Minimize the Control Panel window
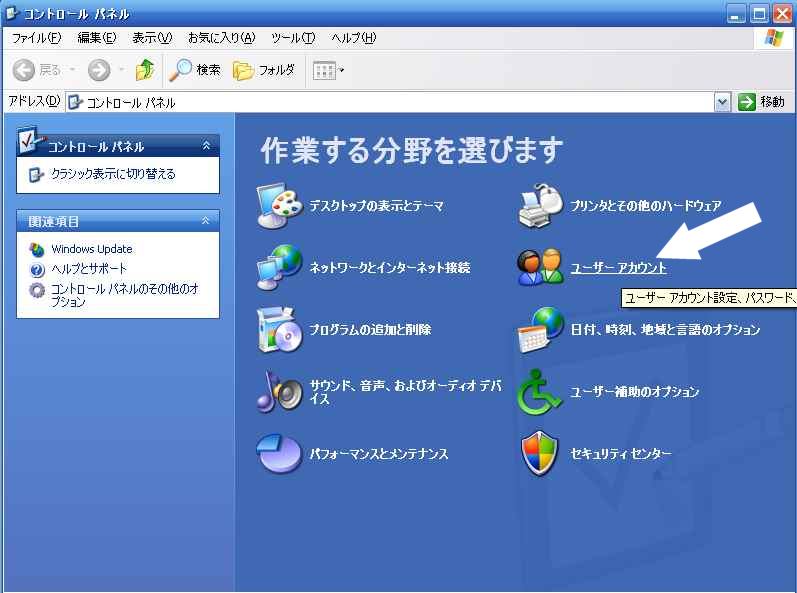Screen dimensions: 797x593 (x=735, y=14)
